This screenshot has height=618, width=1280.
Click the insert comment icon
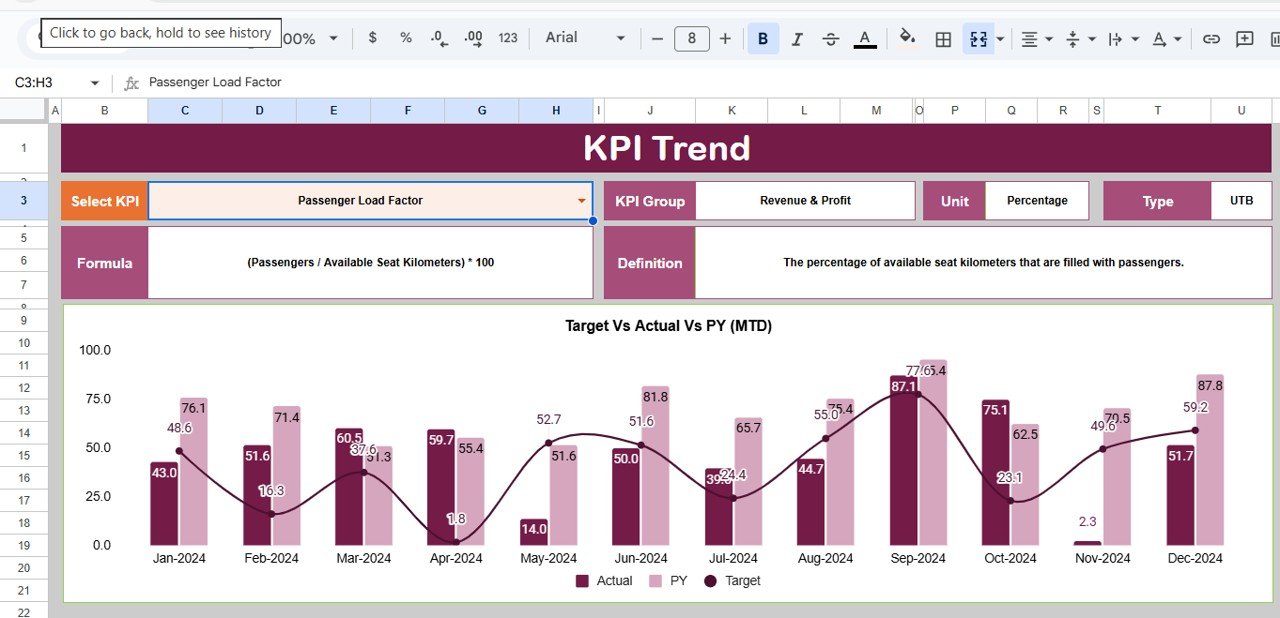pos(1245,39)
